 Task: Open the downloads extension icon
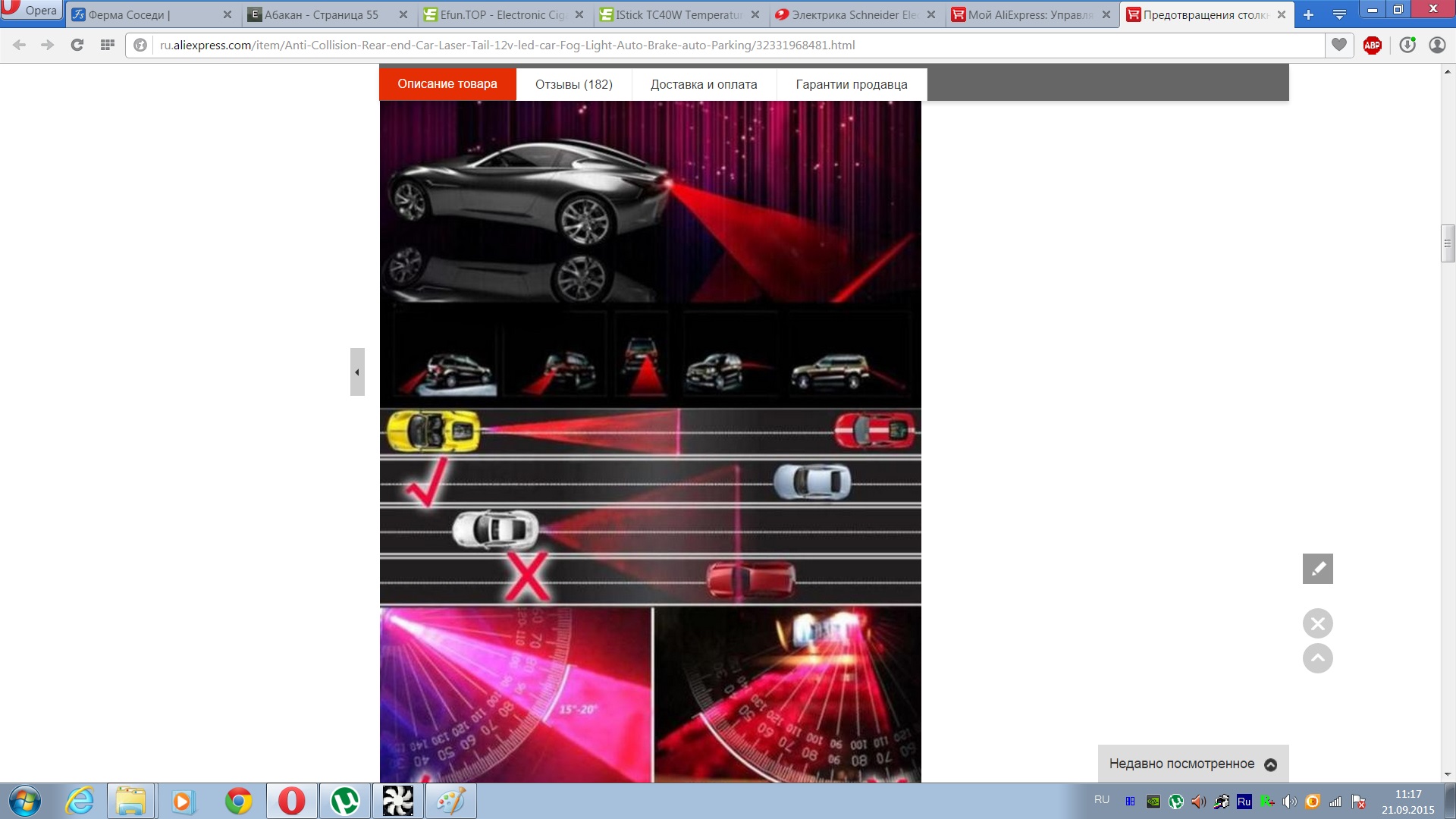coord(1407,45)
